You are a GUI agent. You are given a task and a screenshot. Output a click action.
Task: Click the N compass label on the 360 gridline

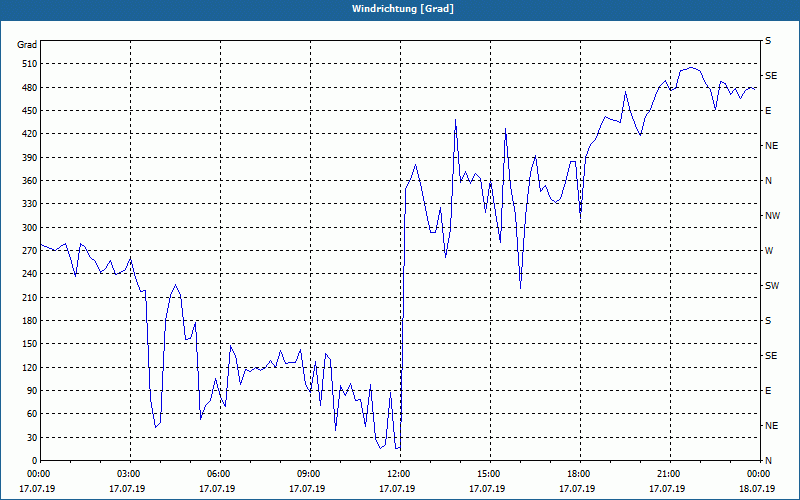[768, 181]
